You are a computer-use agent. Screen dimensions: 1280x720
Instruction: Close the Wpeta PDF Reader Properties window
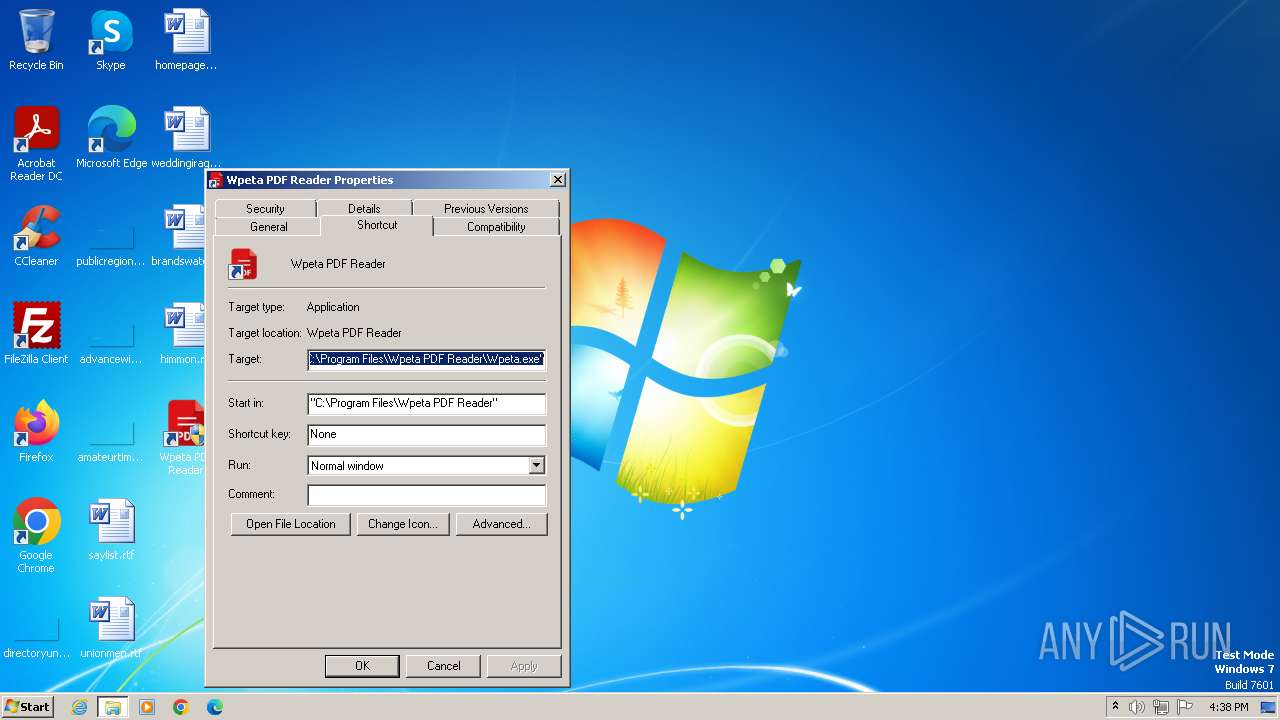tap(558, 180)
